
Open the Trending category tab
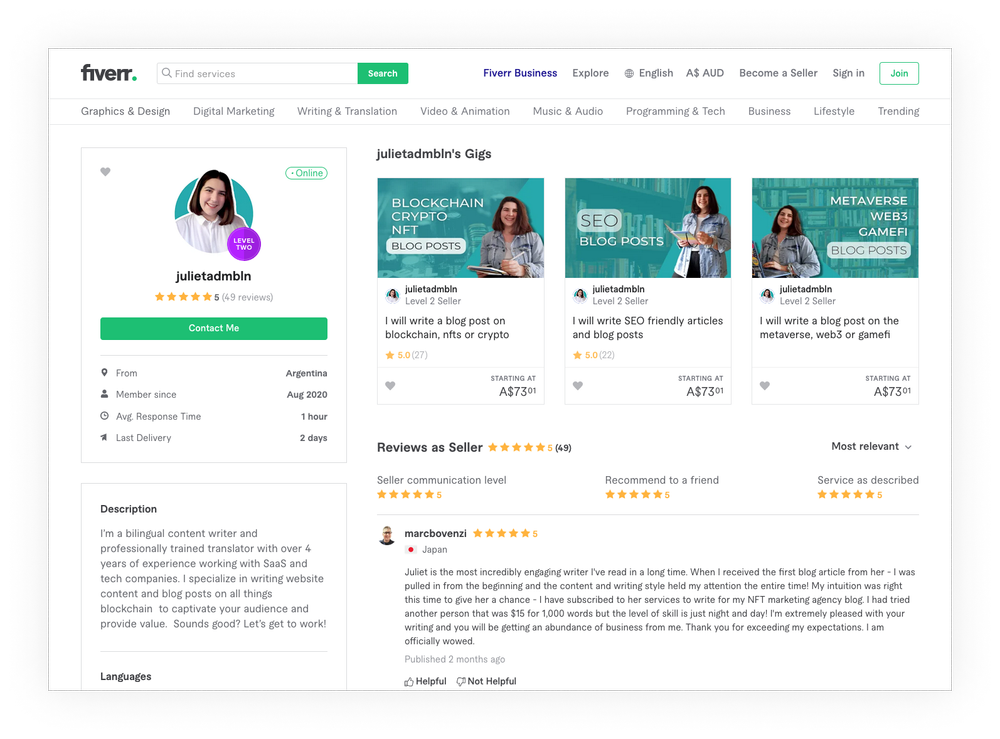coord(898,111)
